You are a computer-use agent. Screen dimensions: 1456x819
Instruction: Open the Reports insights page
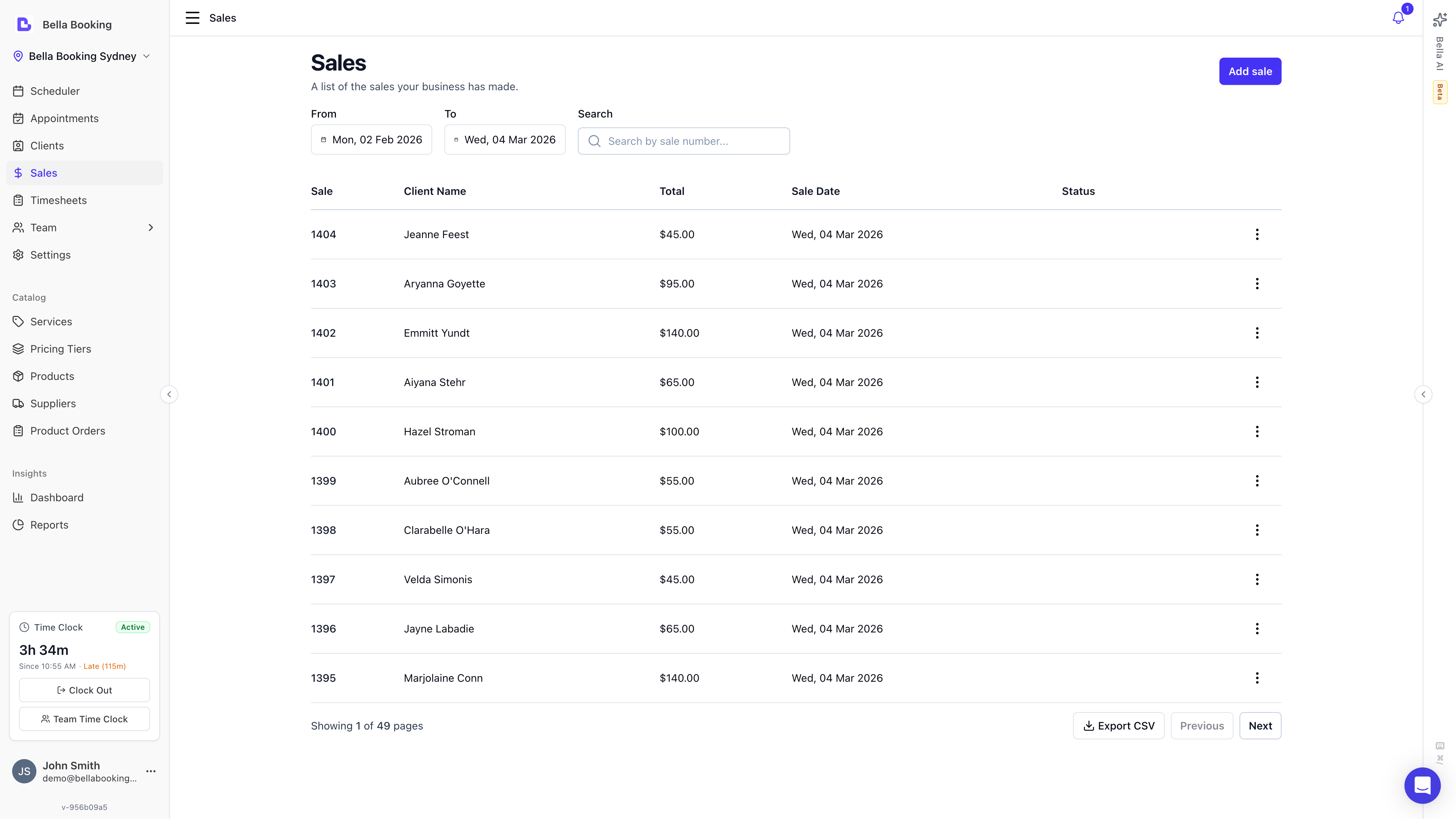point(49,524)
